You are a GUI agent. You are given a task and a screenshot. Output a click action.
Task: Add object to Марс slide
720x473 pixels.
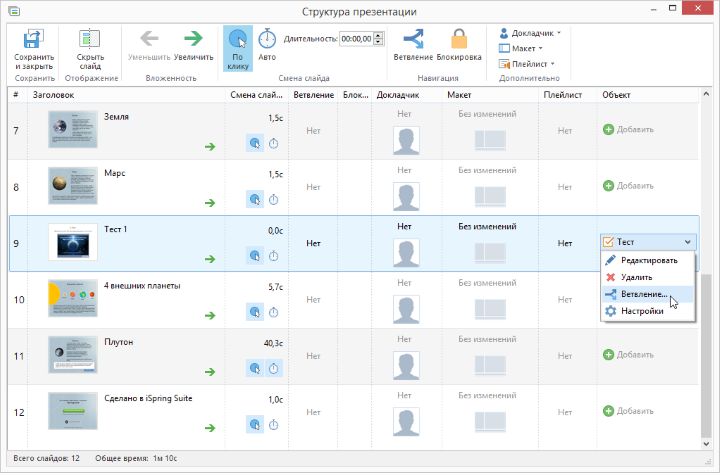(628, 186)
